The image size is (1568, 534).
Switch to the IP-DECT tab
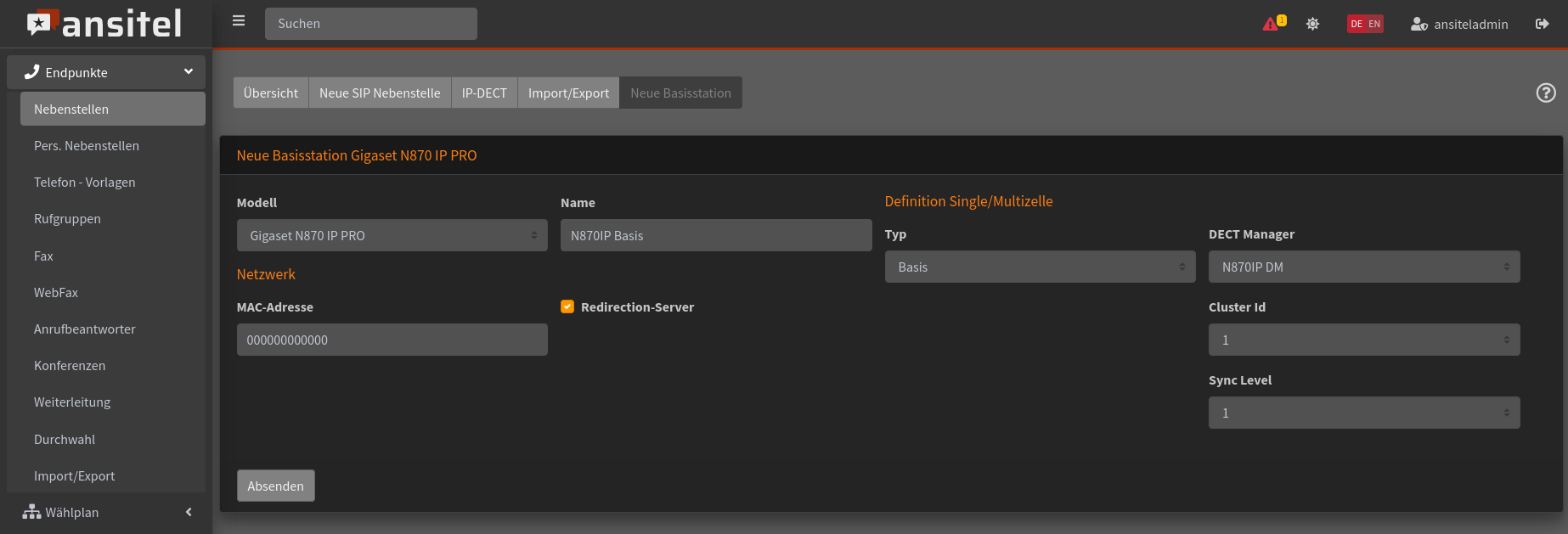[x=484, y=93]
